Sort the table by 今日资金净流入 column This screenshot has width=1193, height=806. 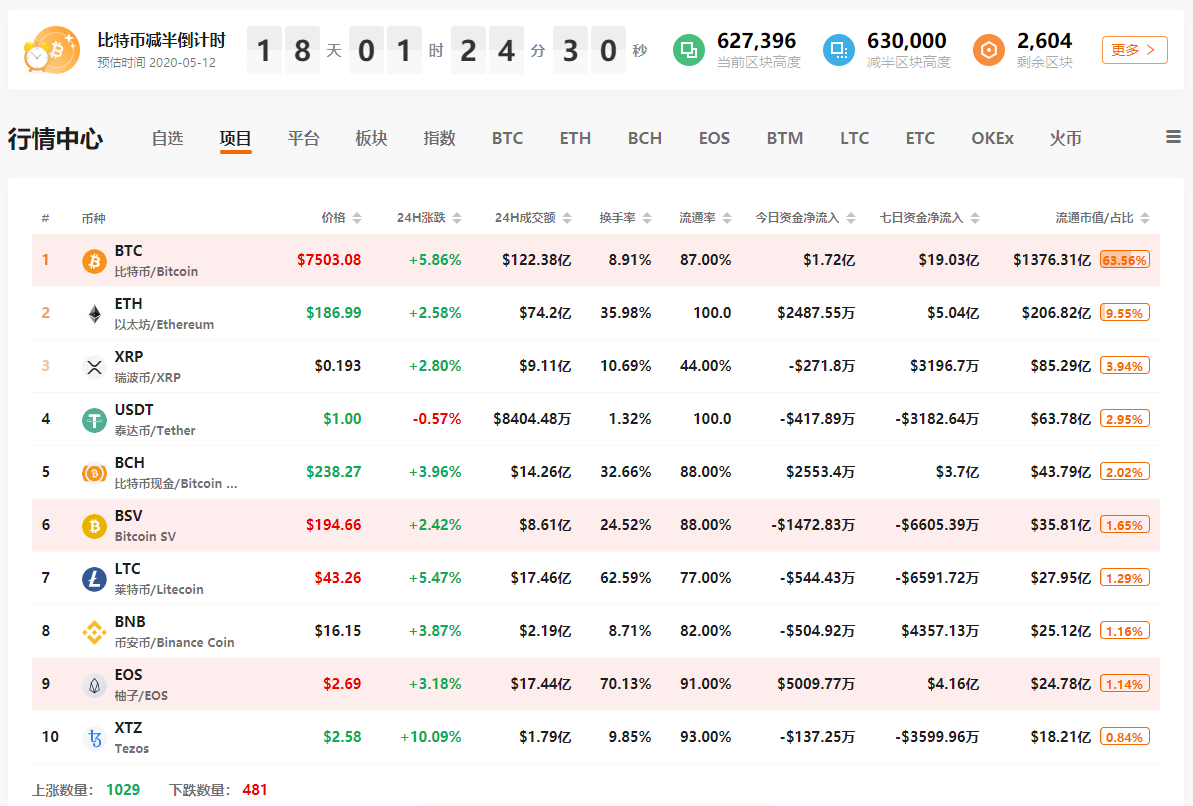coord(805,218)
